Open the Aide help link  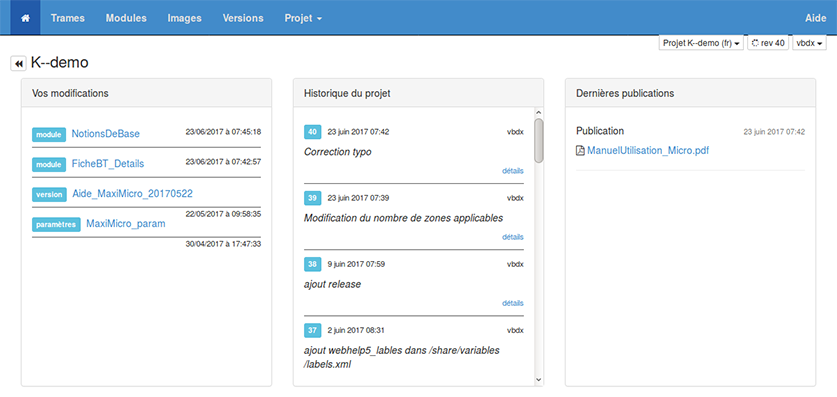pos(815,18)
